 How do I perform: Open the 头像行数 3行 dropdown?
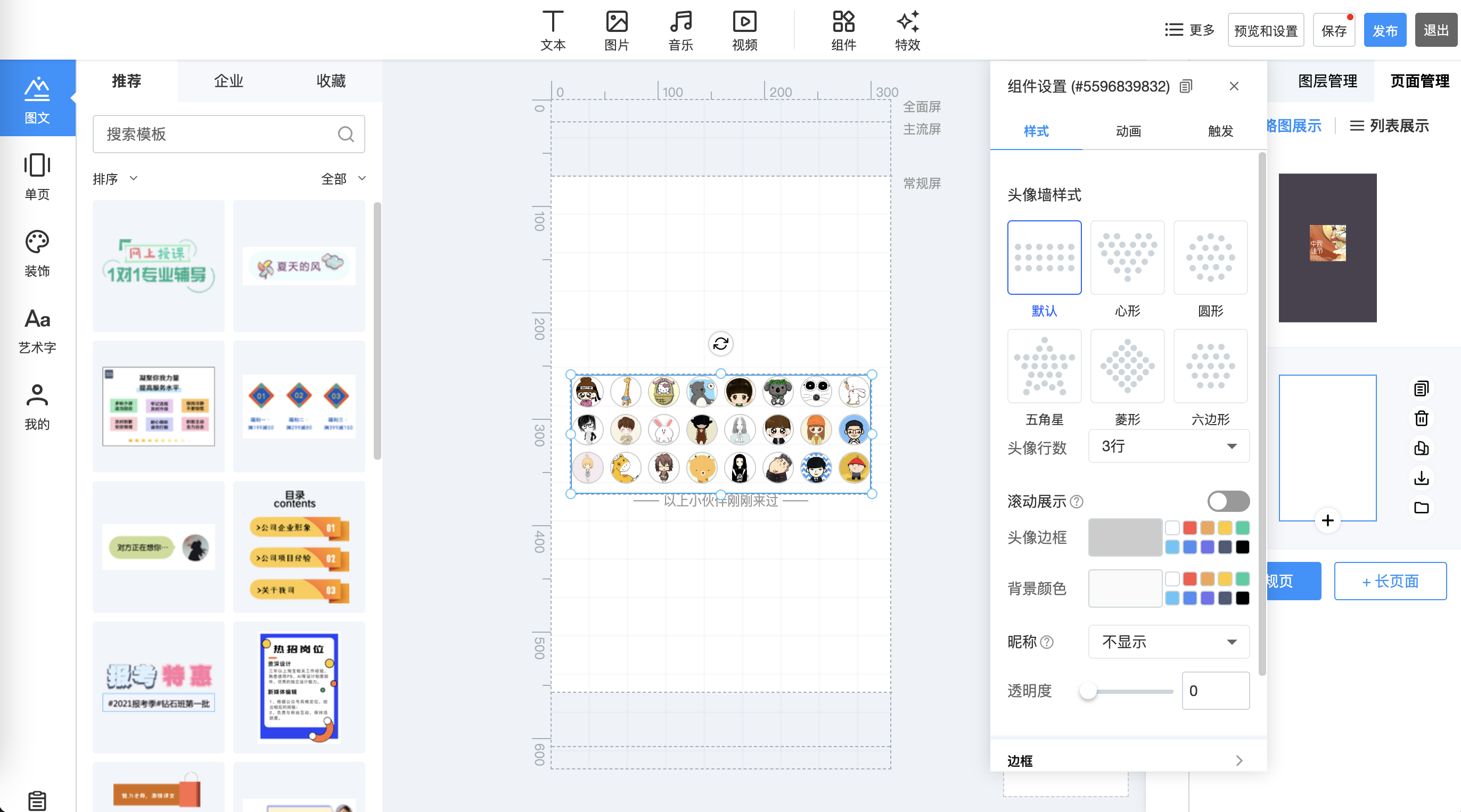(1168, 446)
